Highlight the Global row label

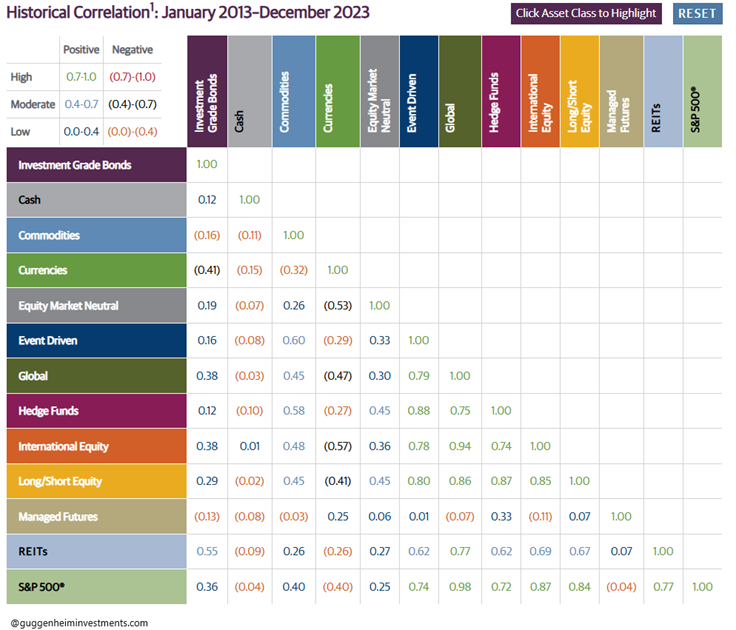pyautogui.click(x=96, y=376)
